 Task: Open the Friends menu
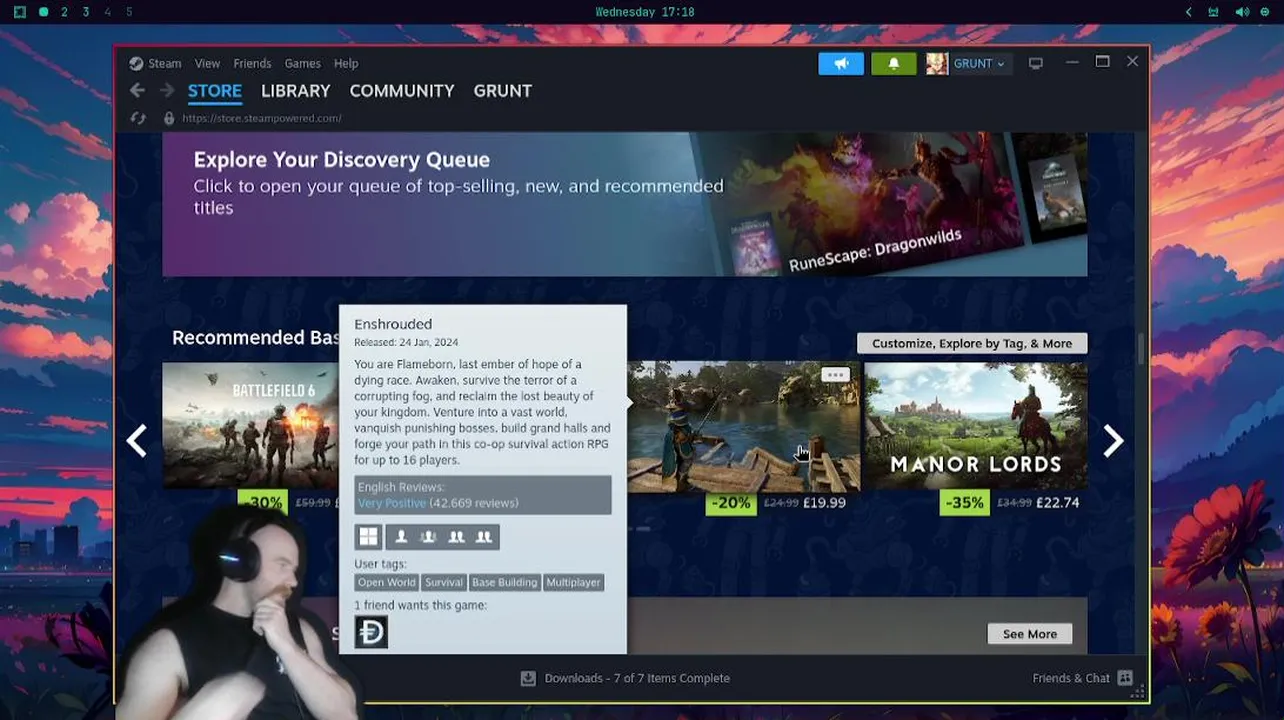(252, 63)
